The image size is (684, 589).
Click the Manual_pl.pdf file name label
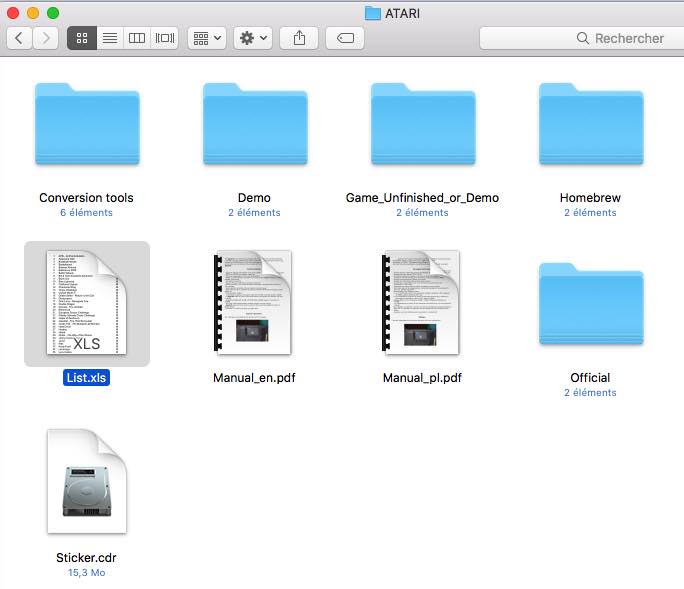point(422,378)
